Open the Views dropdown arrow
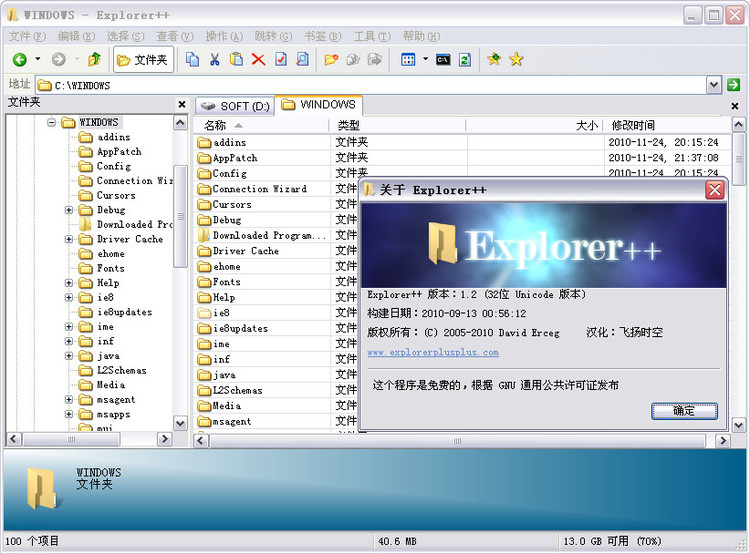Screen dimensions: 750x554 tap(425, 59)
